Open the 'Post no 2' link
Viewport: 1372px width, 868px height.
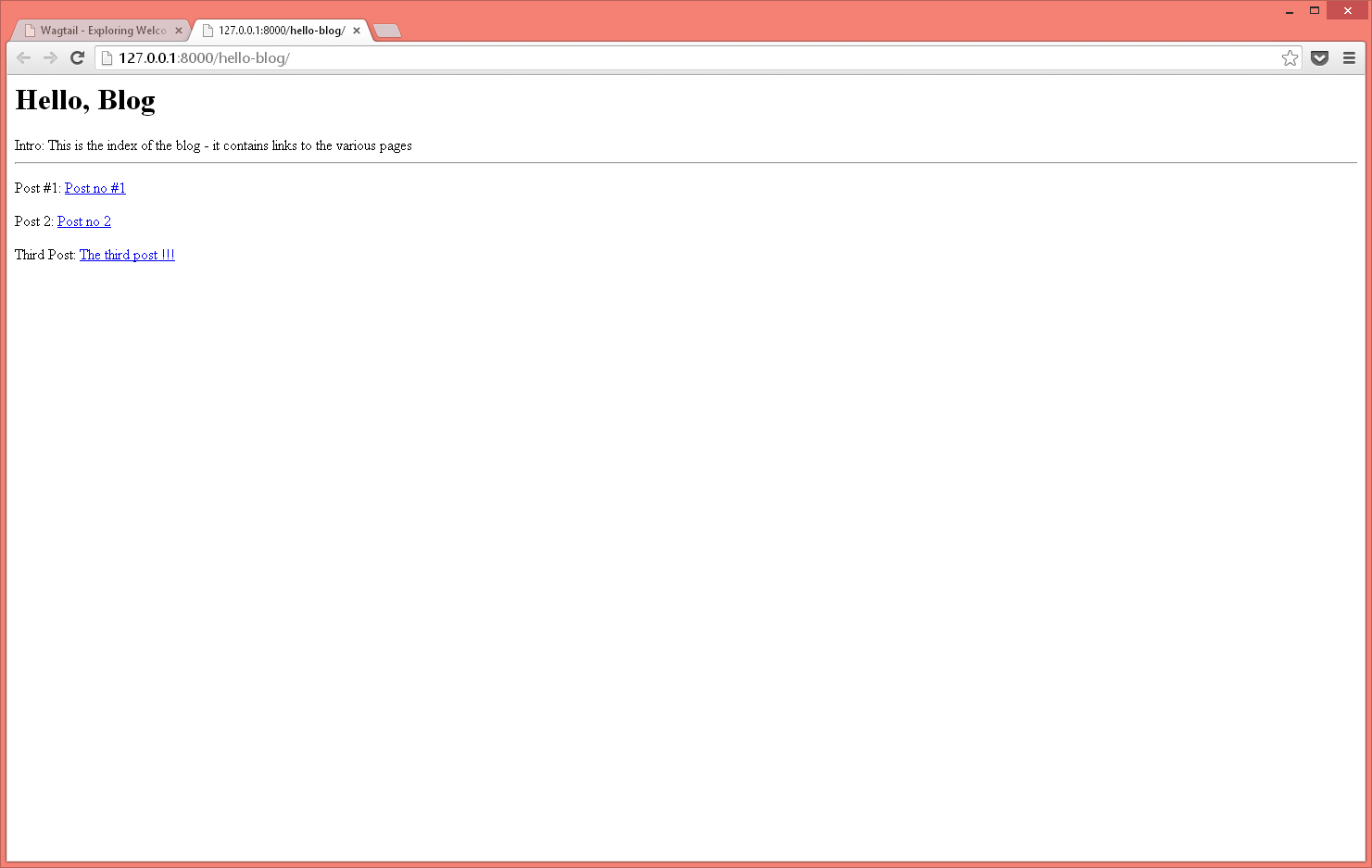84,221
